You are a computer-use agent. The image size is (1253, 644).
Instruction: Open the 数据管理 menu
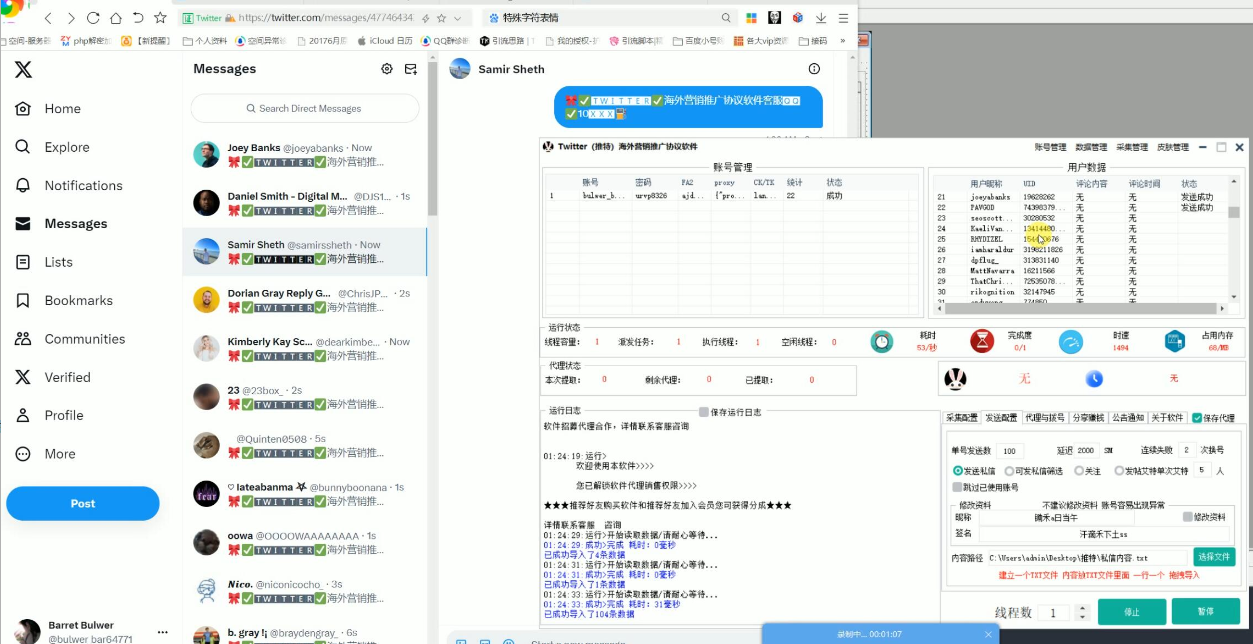click(1091, 147)
